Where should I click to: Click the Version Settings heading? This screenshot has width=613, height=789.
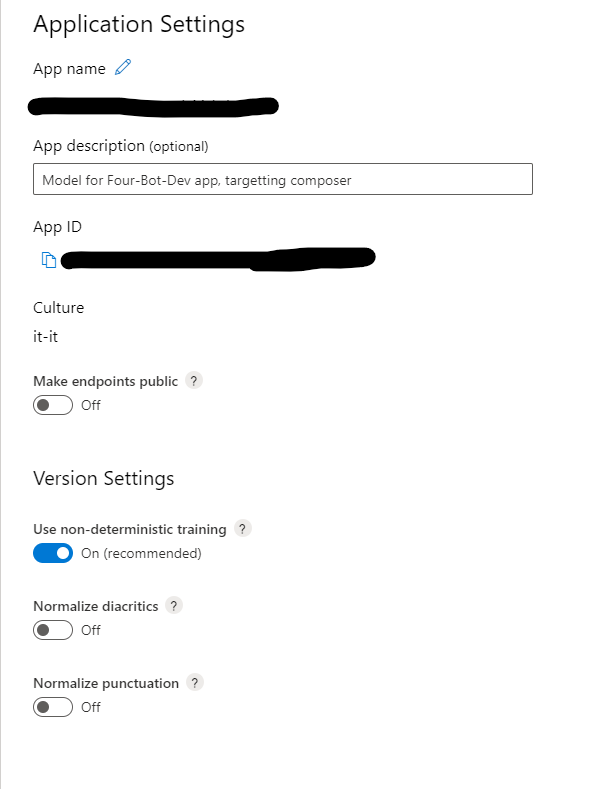(104, 479)
